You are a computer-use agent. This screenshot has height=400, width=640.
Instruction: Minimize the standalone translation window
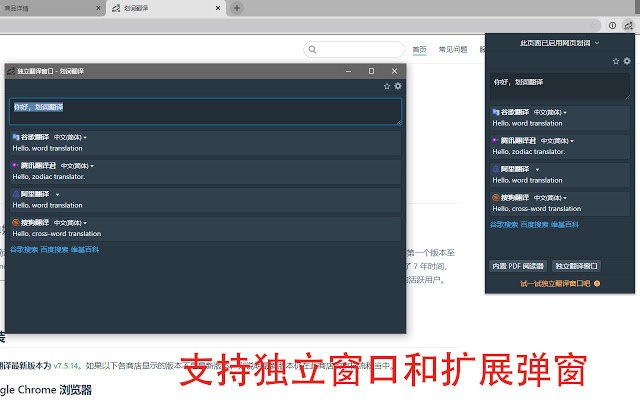click(348, 71)
